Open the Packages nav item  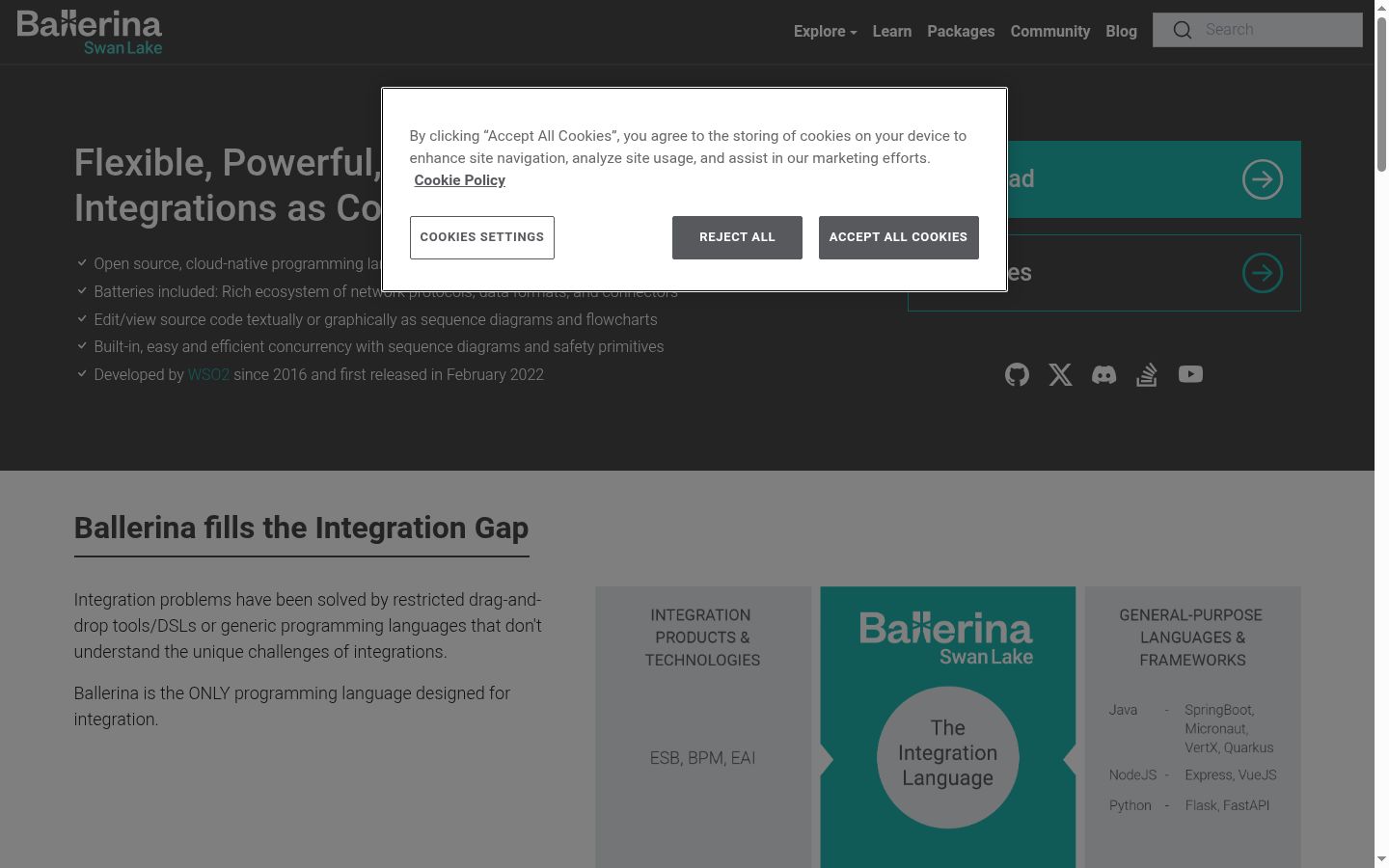click(x=961, y=31)
